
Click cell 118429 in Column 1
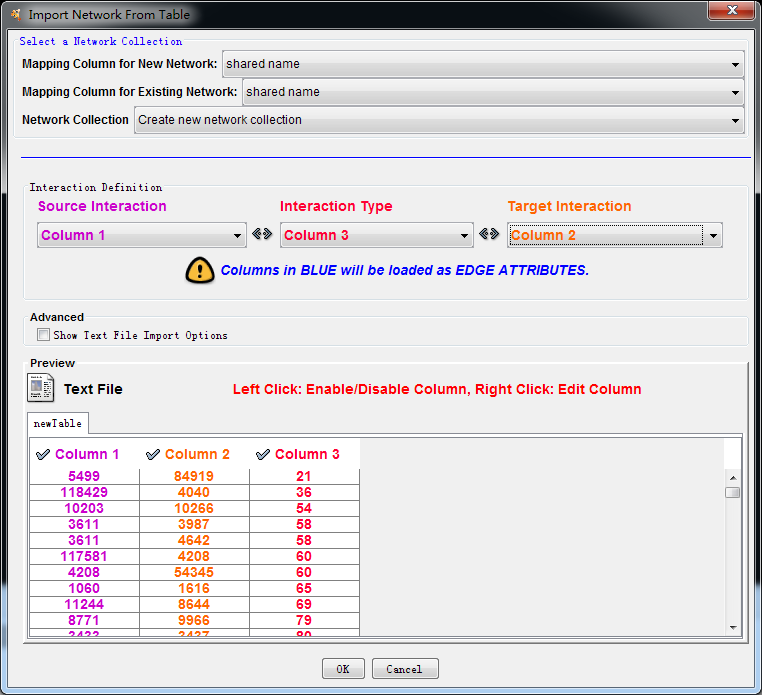84,492
